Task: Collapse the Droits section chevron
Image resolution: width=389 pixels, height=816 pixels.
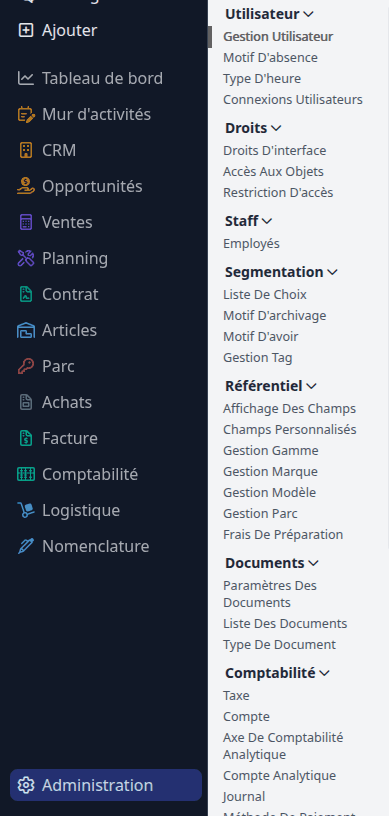Action: click(x=277, y=128)
